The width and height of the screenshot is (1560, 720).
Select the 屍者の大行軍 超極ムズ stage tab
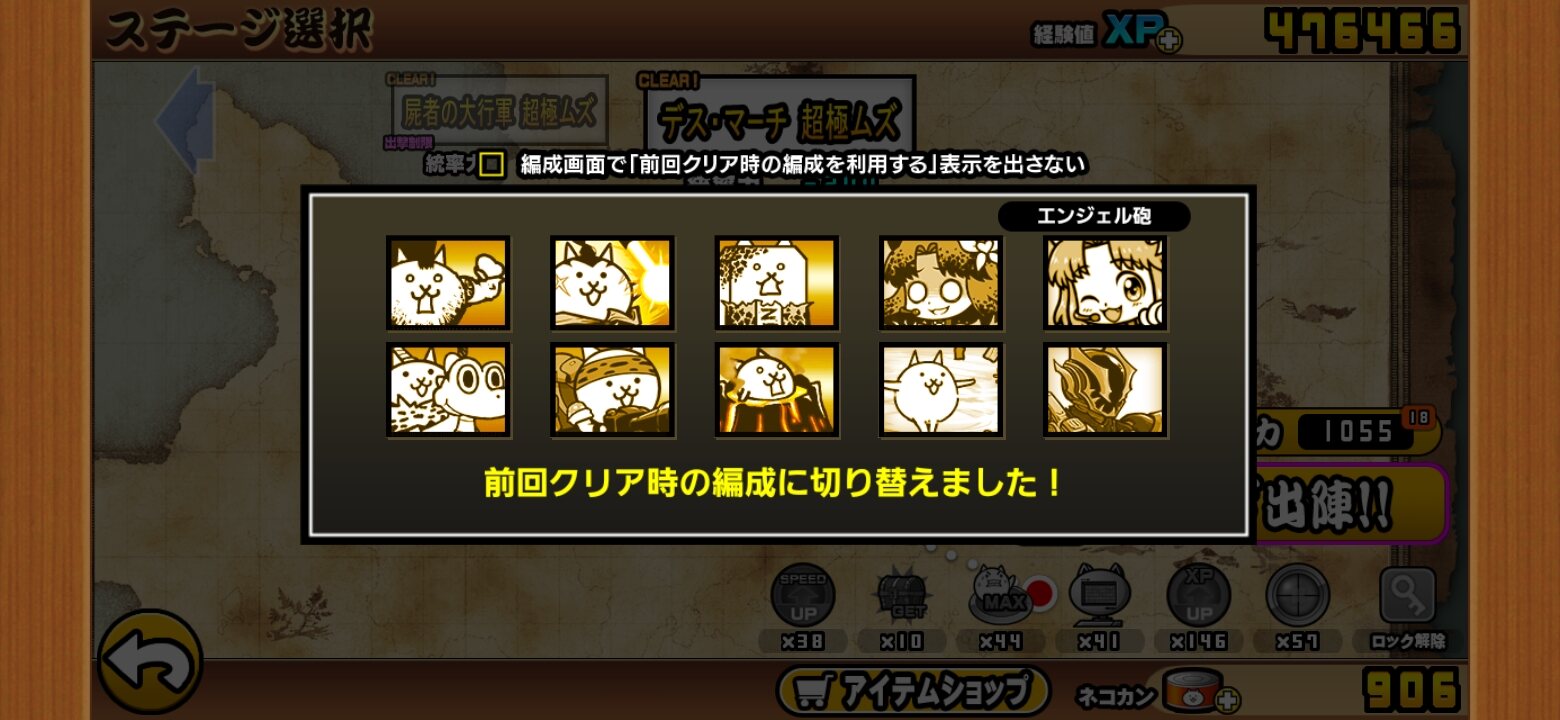pos(499,108)
